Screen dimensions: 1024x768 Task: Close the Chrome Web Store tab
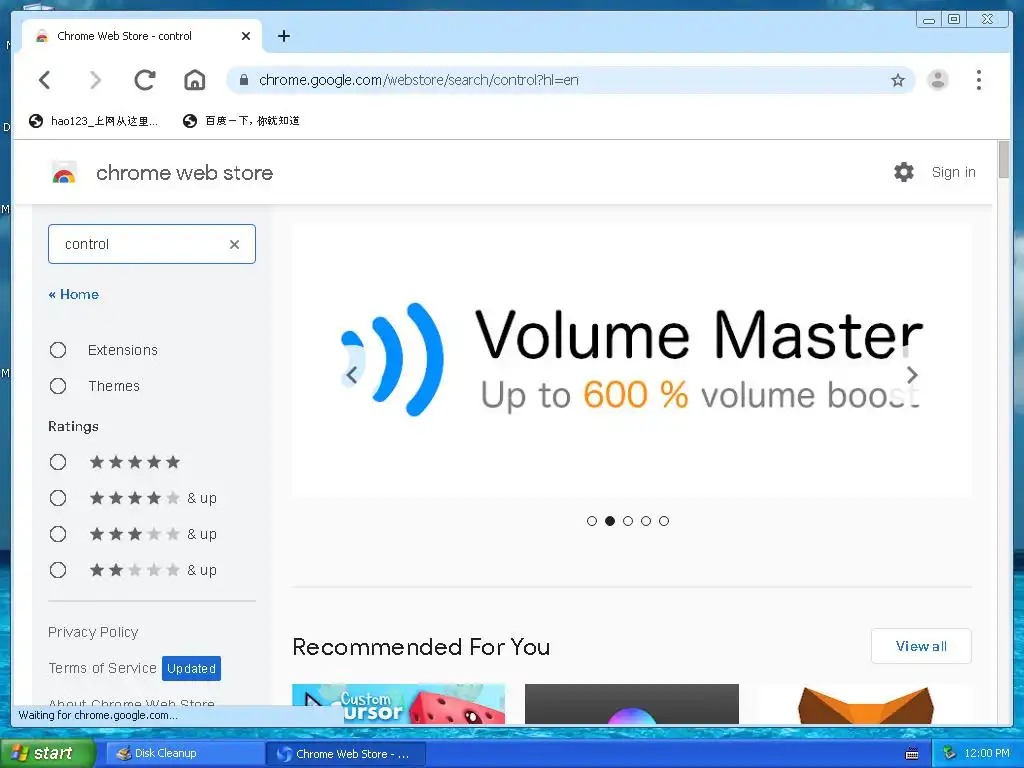(x=246, y=36)
